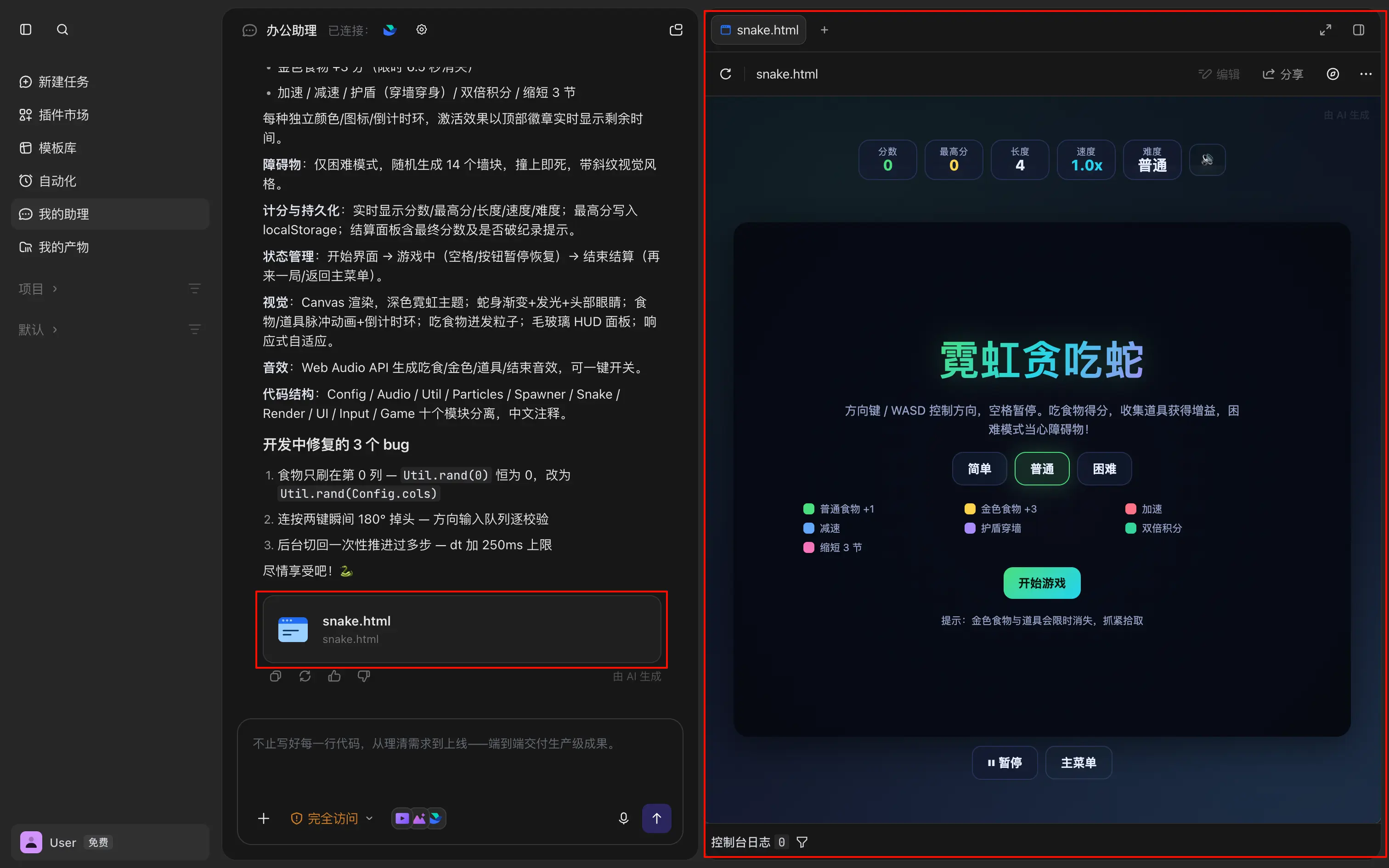The width and height of the screenshot is (1389, 868).
Task: Create a 新建任务 new task
Action: pos(110,82)
